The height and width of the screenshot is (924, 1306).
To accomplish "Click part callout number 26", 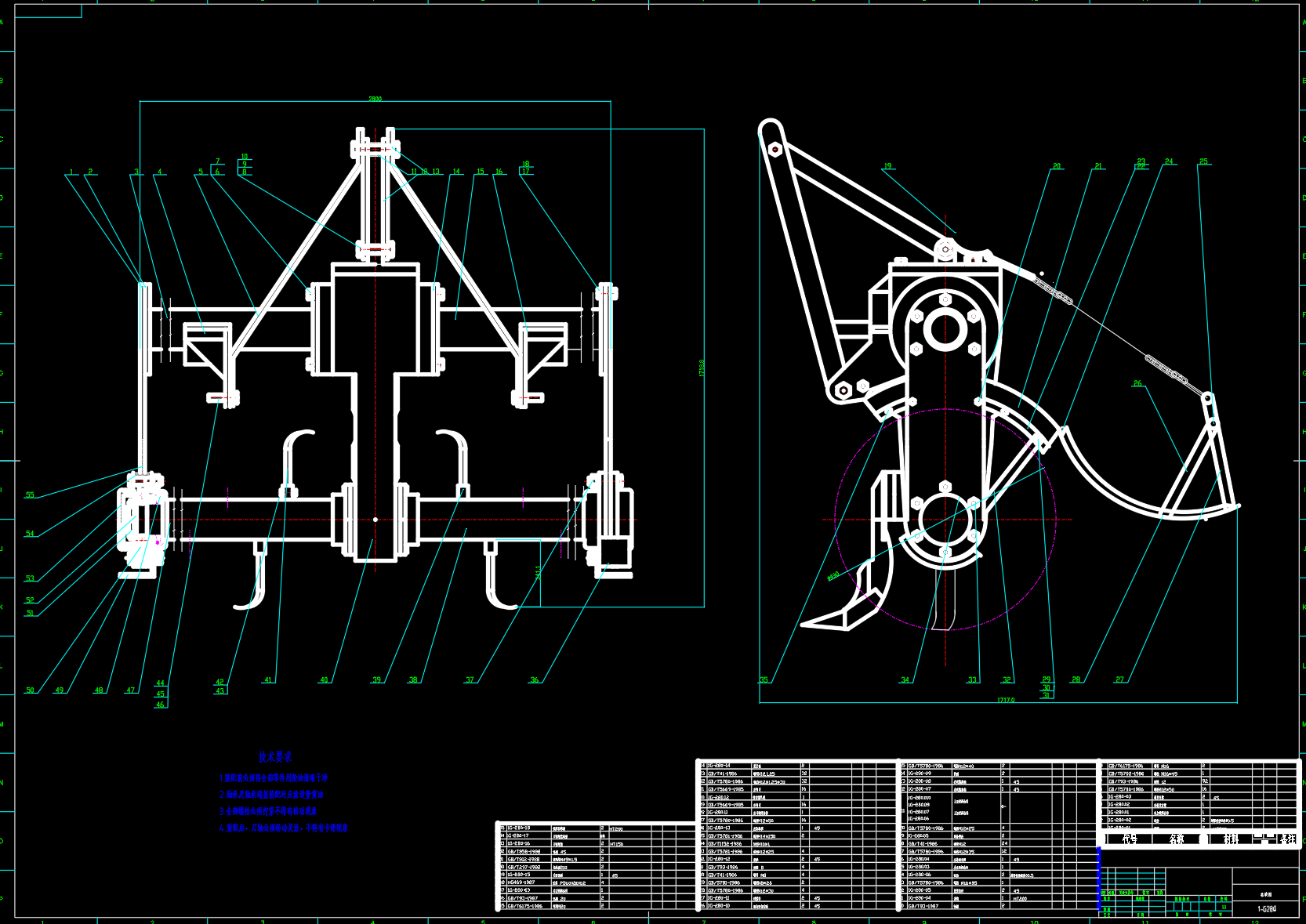I will point(1137,383).
